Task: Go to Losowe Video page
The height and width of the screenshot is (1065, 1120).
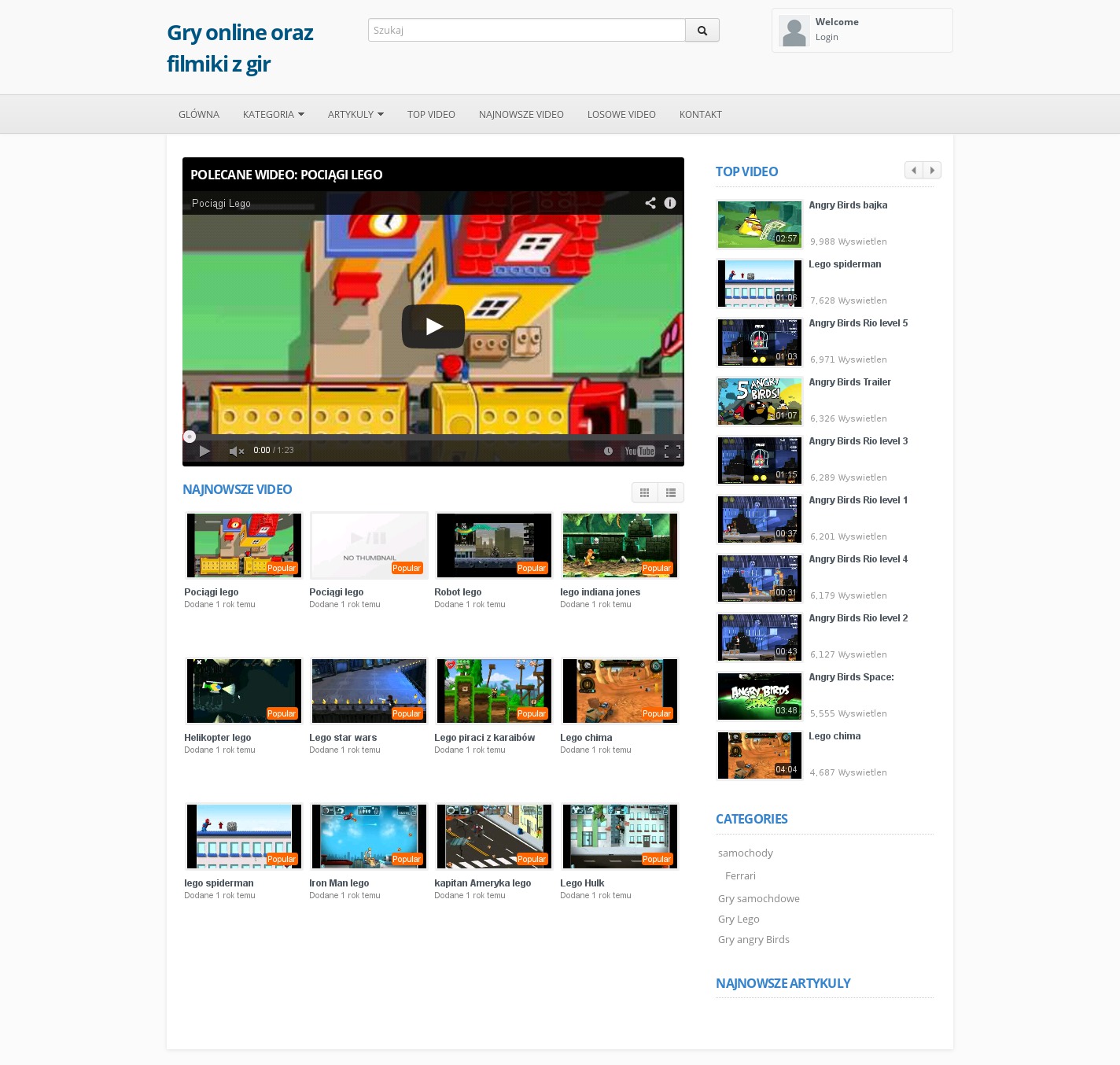Action: pyautogui.click(x=621, y=115)
